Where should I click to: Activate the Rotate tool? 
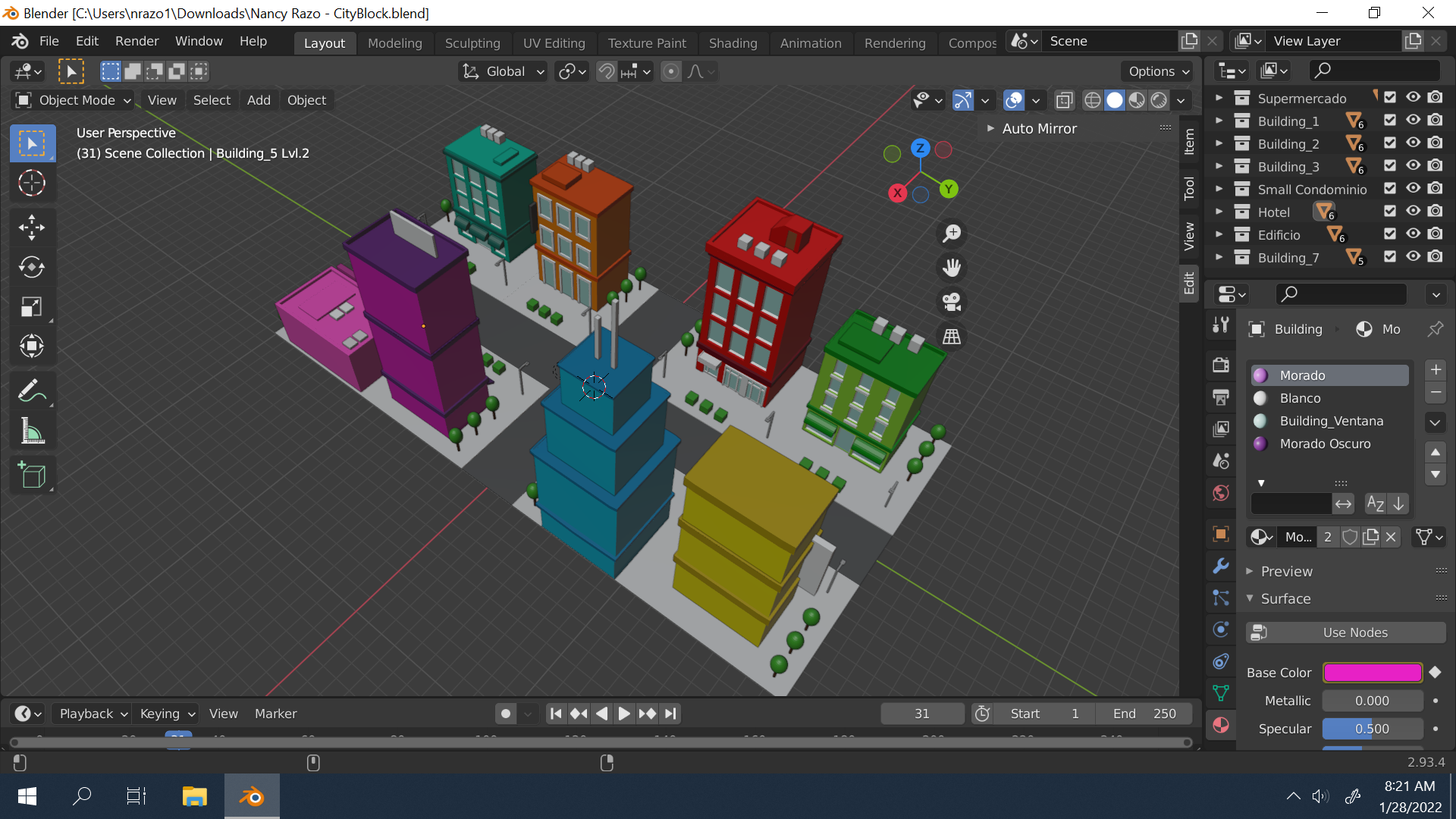pyautogui.click(x=32, y=267)
